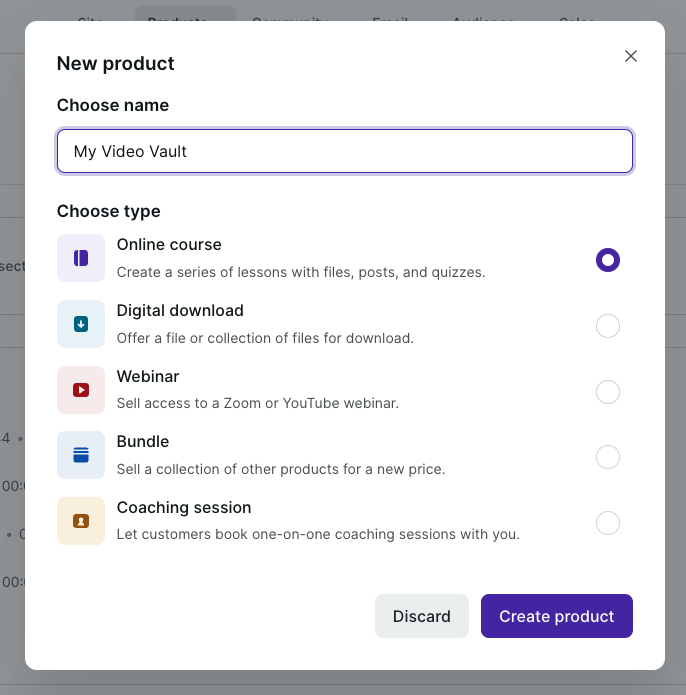Viewport: 686px width, 695px height.
Task: Click the Digital download title label
Action: coord(180,311)
